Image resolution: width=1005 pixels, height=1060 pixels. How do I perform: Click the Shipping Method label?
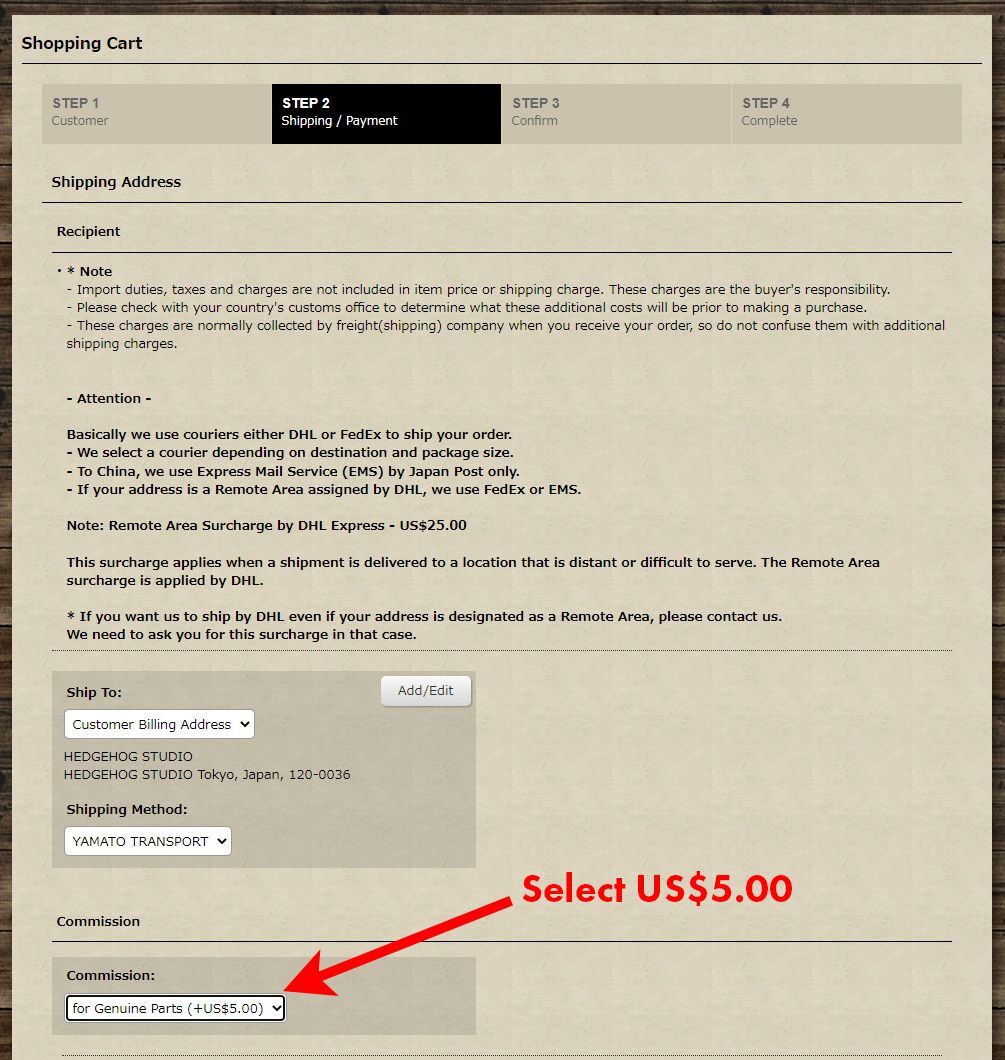pos(126,809)
